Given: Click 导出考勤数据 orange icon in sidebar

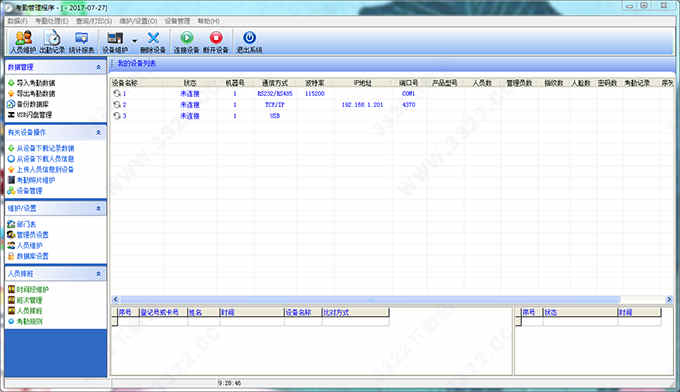Looking at the screenshot, I should (x=11, y=94).
